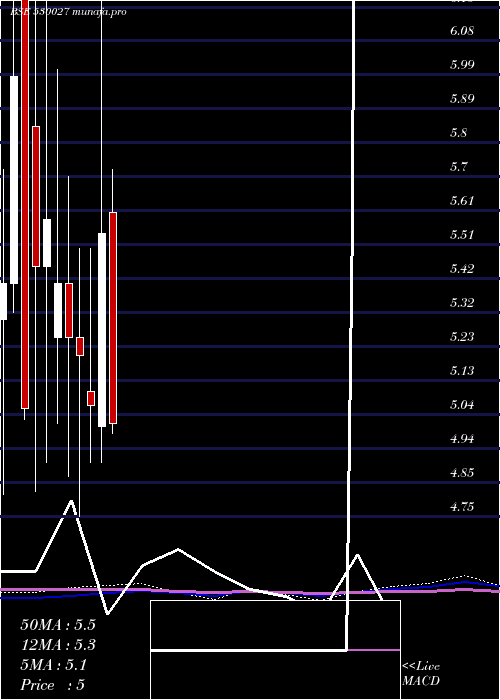Click the 5.61 price axis label
The width and height of the screenshot is (500, 700).
pos(461,201)
